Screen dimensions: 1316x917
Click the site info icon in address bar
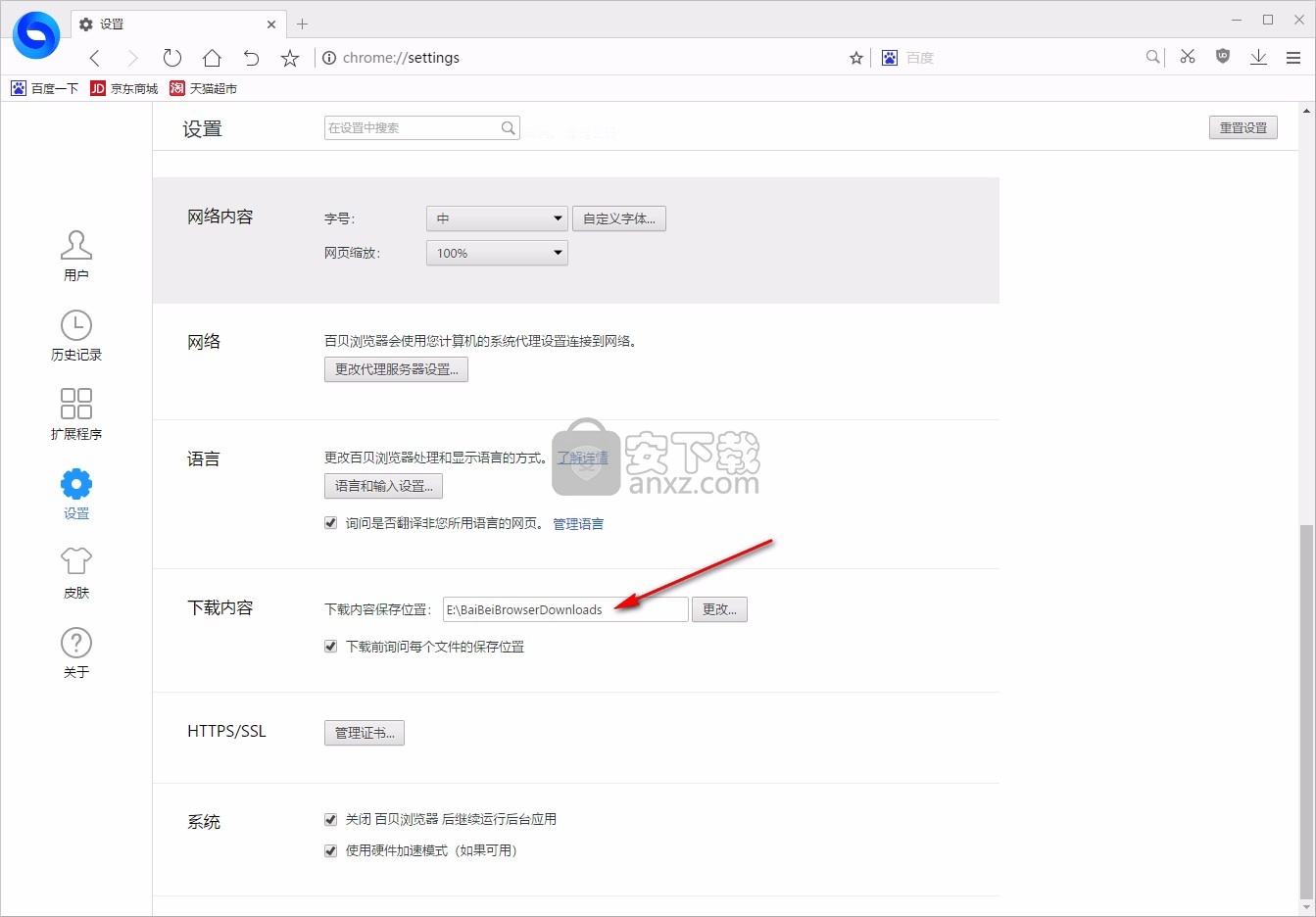coord(329,58)
